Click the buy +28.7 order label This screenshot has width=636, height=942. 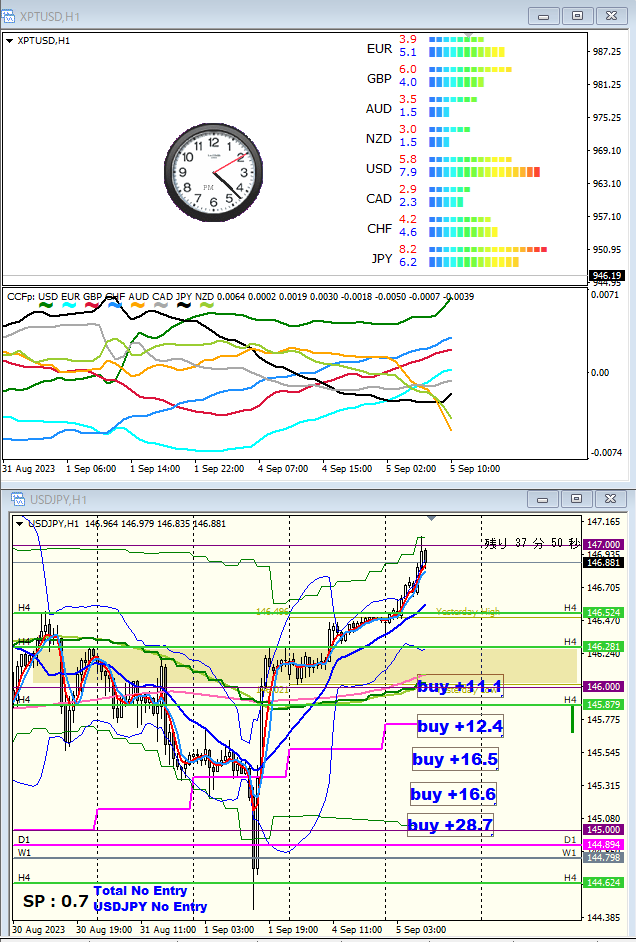pyautogui.click(x=450, y=825)
